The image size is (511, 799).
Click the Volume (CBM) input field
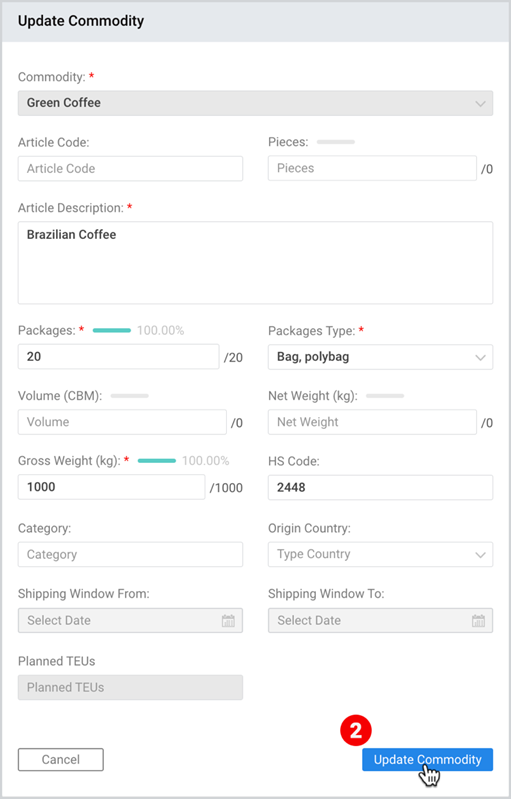[122, 422]
